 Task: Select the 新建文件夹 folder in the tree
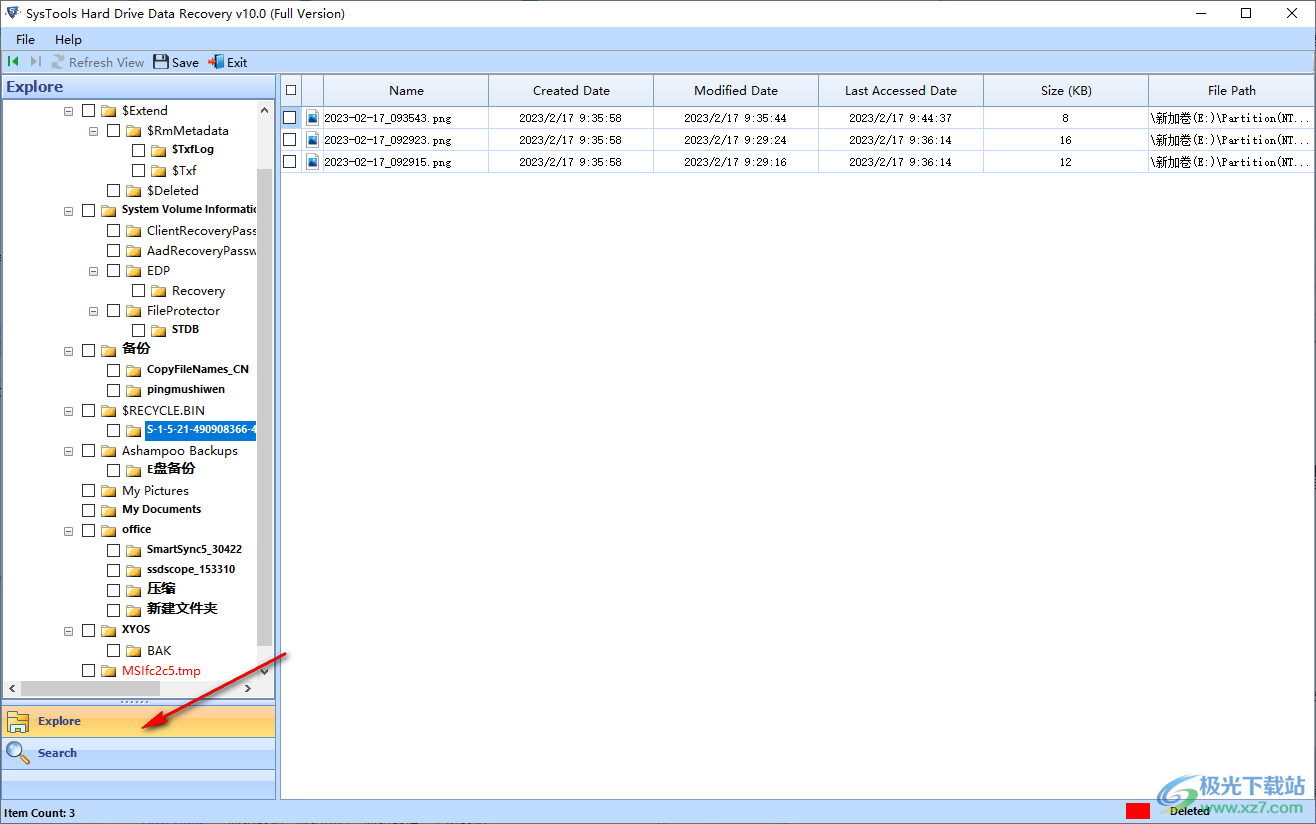(182, 609)
